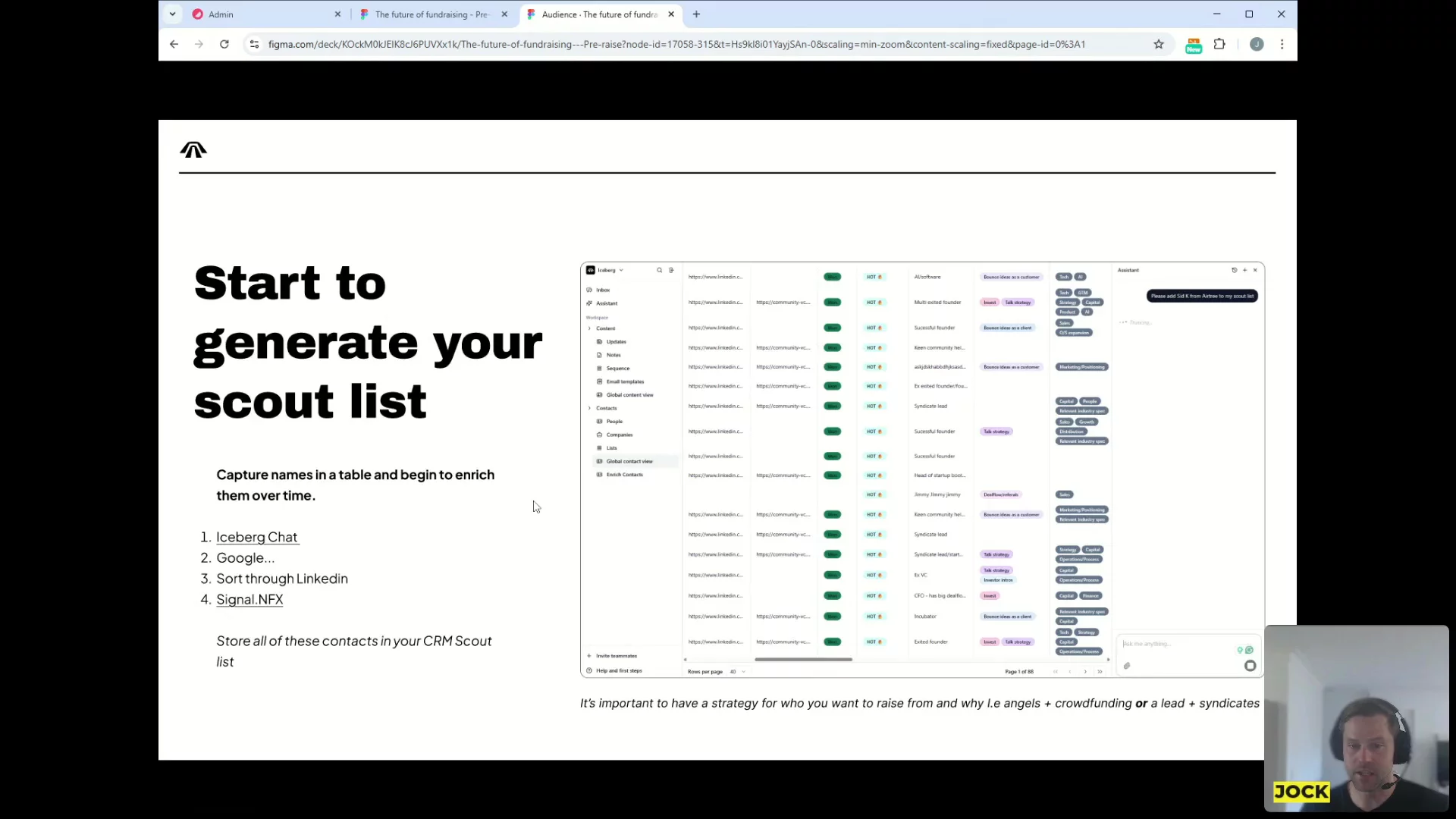1456x819 pixels.
Task: Open the Chrome profile avatar
Action: (x=1257, y=44)
